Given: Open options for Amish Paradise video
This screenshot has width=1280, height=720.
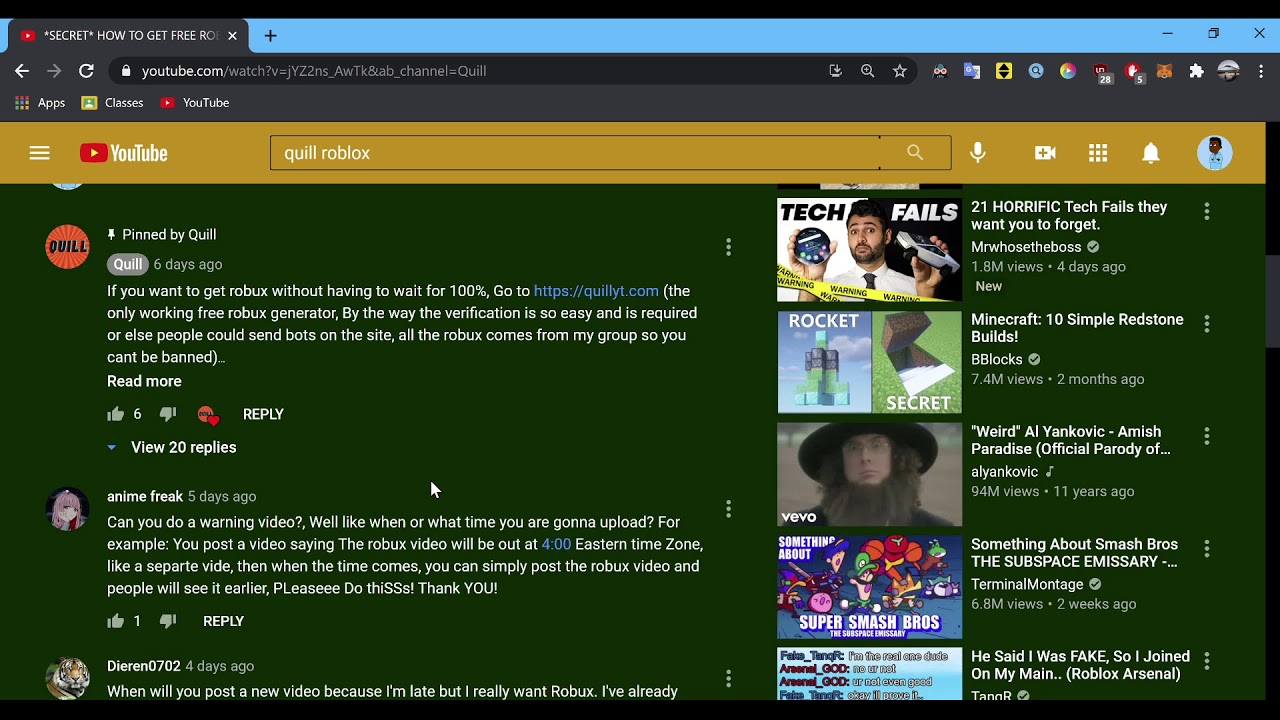Looking at the screenshot, I should click(x=1207, y=436).
